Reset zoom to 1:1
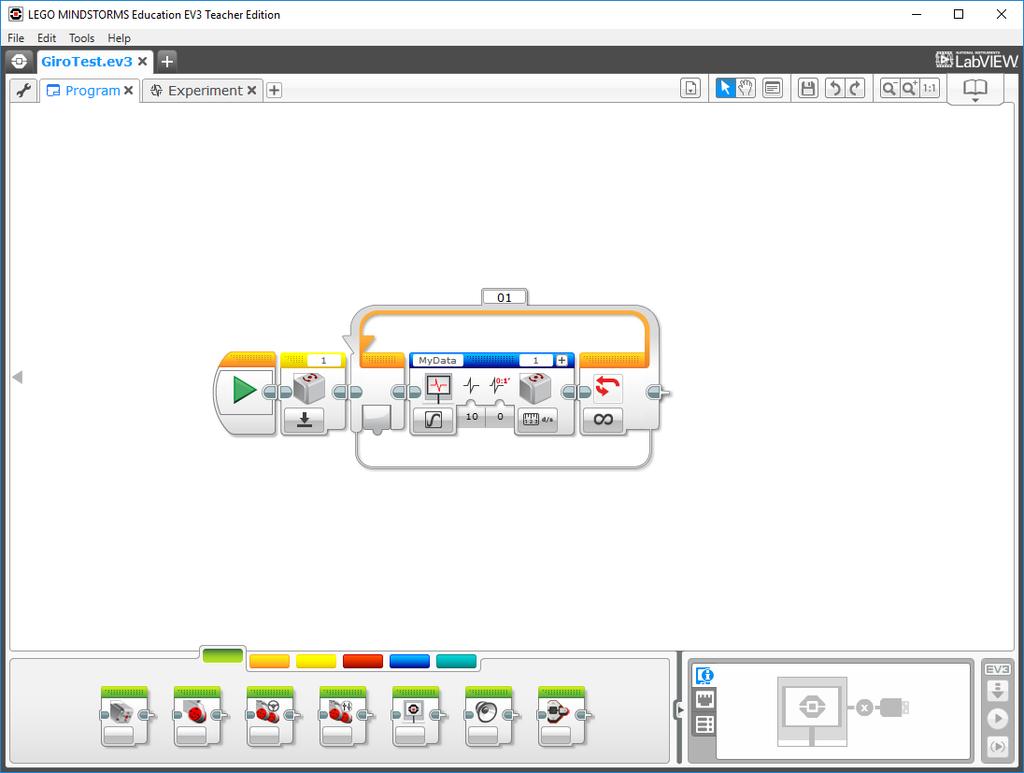Image resolution: width=1024 pixels, height=773 pixels. (x=929, y=88)
